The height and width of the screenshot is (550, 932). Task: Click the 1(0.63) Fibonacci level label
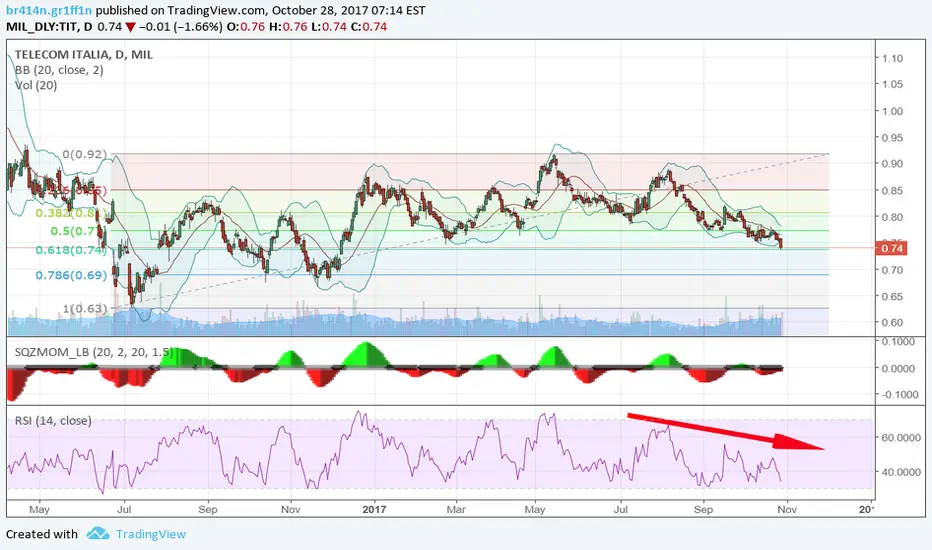coord(85,309)
